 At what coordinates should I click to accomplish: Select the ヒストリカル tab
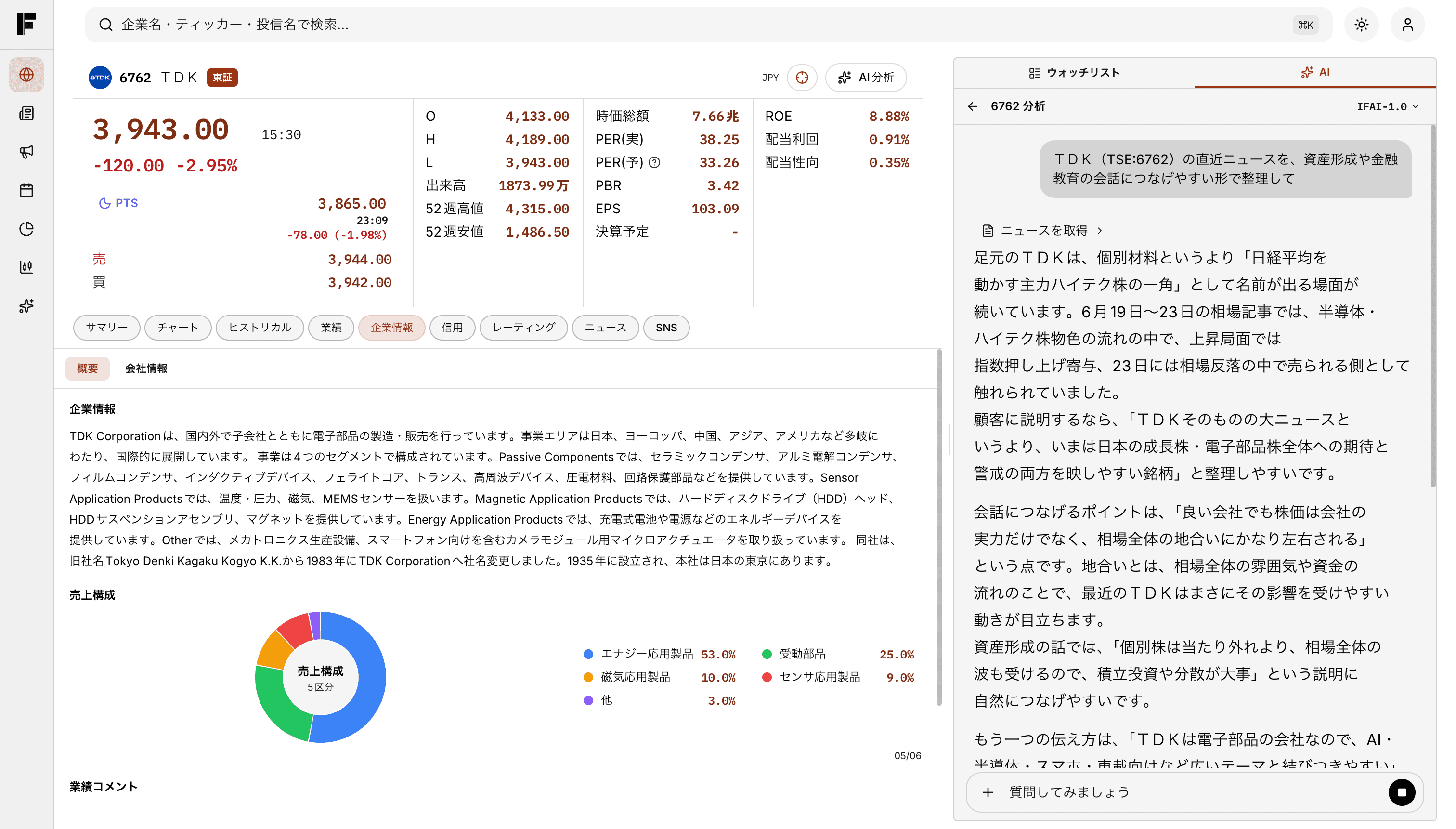[260, 328]
